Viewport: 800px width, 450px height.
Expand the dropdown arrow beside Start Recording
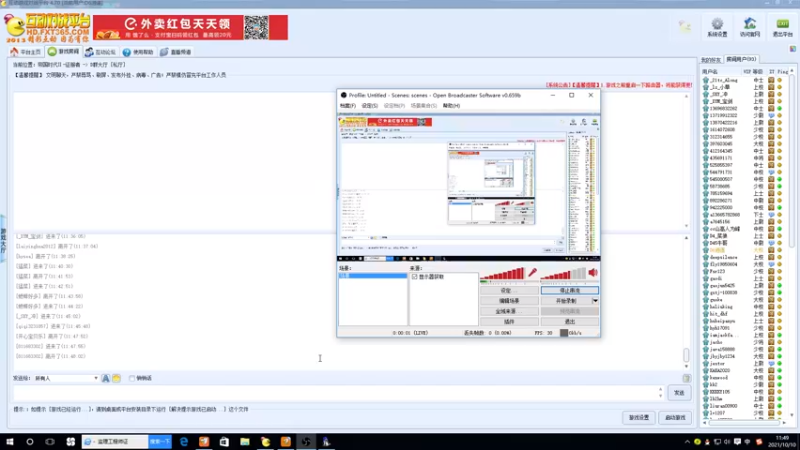595,301
